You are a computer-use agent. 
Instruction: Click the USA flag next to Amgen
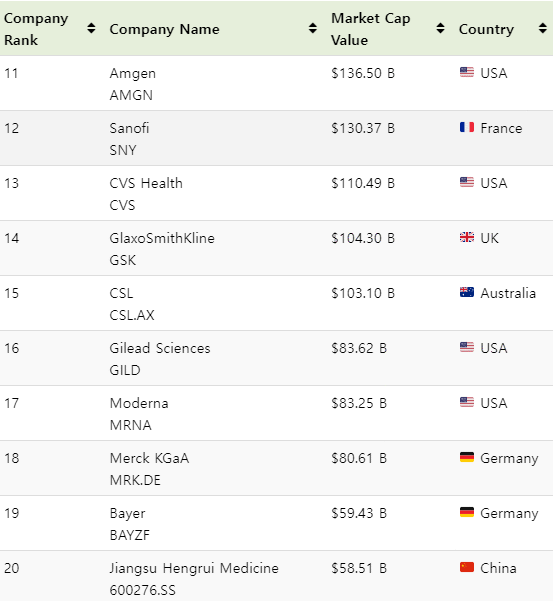click(x=467, y=72)
